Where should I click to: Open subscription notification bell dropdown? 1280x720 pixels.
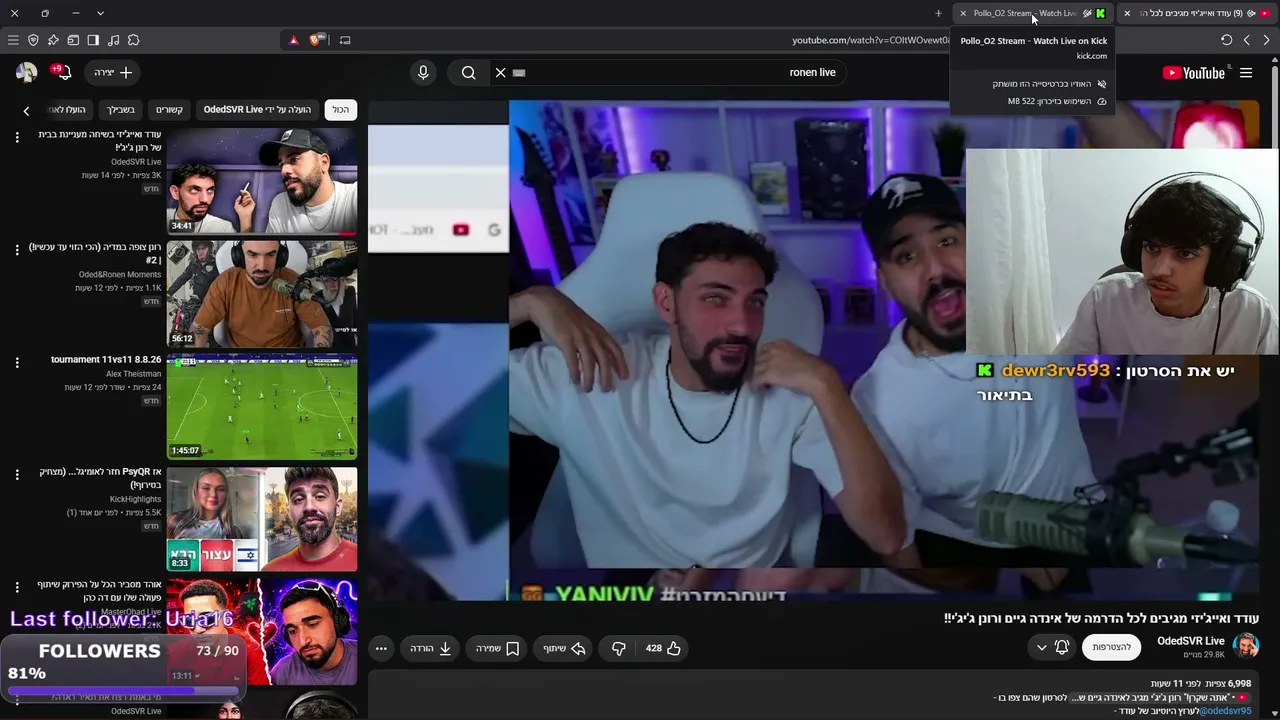tap(1052, 647)
